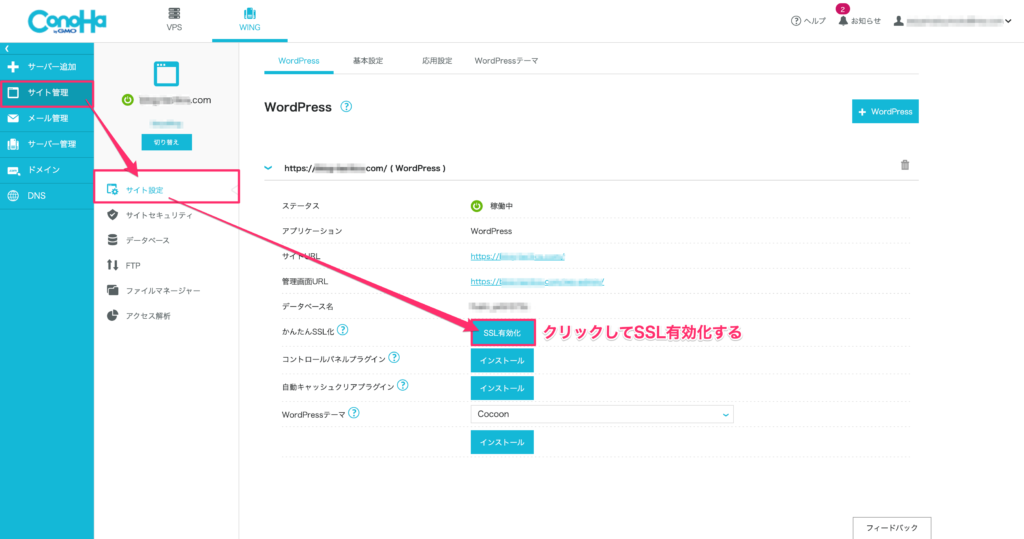
Task: Click the 切り替え switch button
Action: point(167,142)
